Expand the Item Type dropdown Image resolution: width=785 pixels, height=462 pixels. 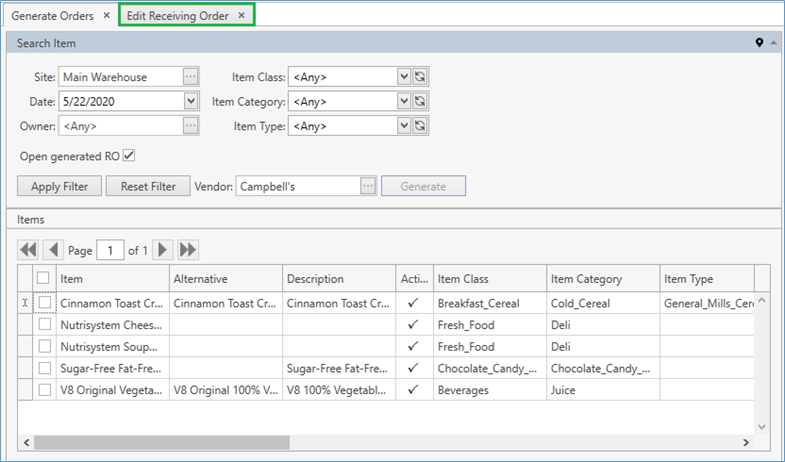(404, 126)
